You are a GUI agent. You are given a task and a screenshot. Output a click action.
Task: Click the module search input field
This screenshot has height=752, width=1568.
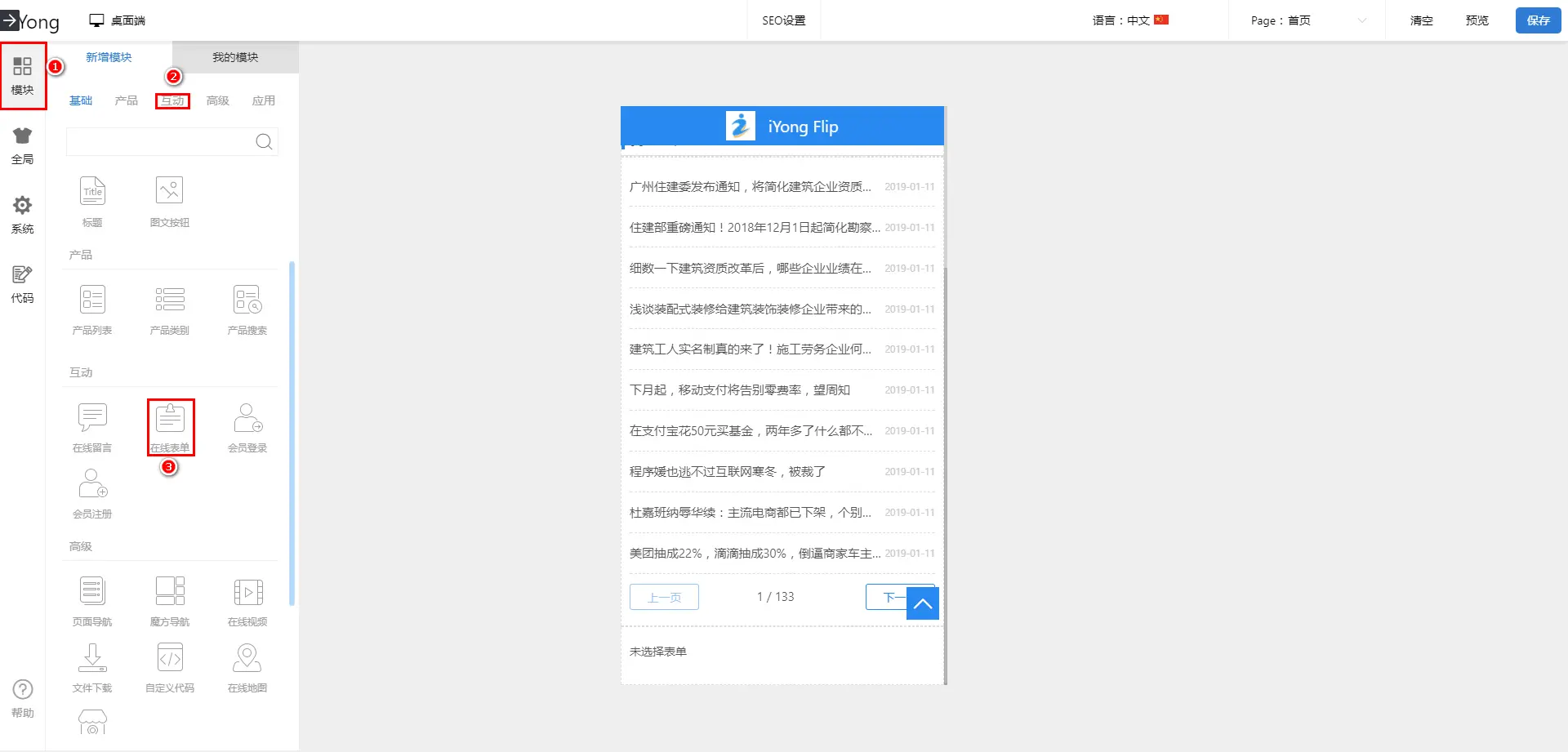[160, 142]
